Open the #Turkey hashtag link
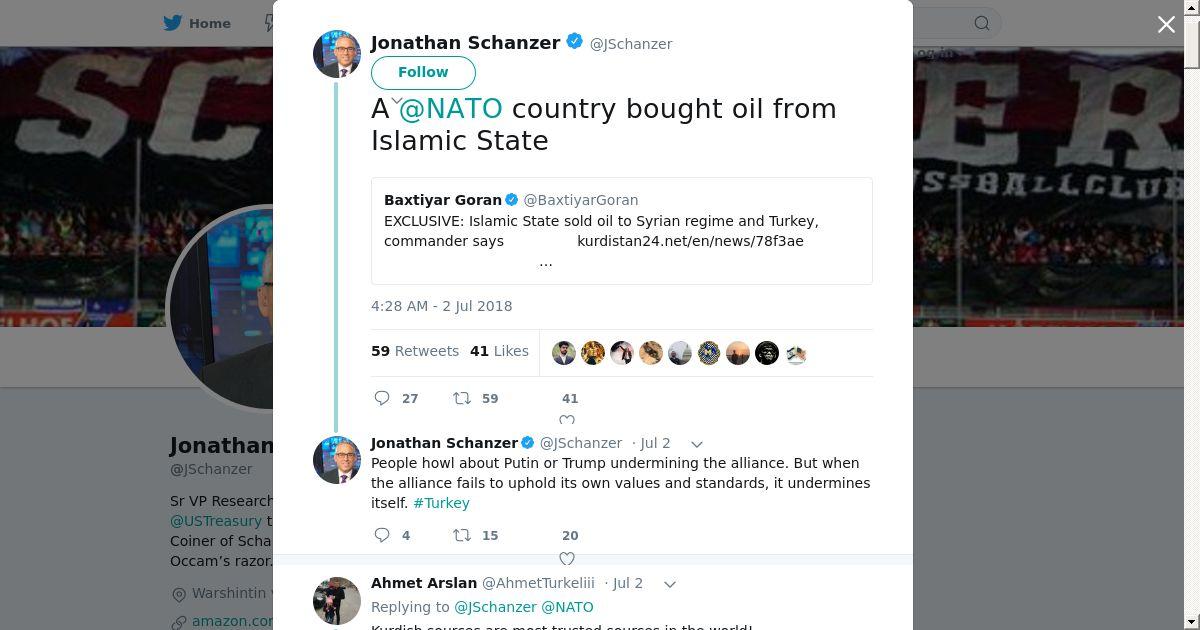 pos(441,503)
